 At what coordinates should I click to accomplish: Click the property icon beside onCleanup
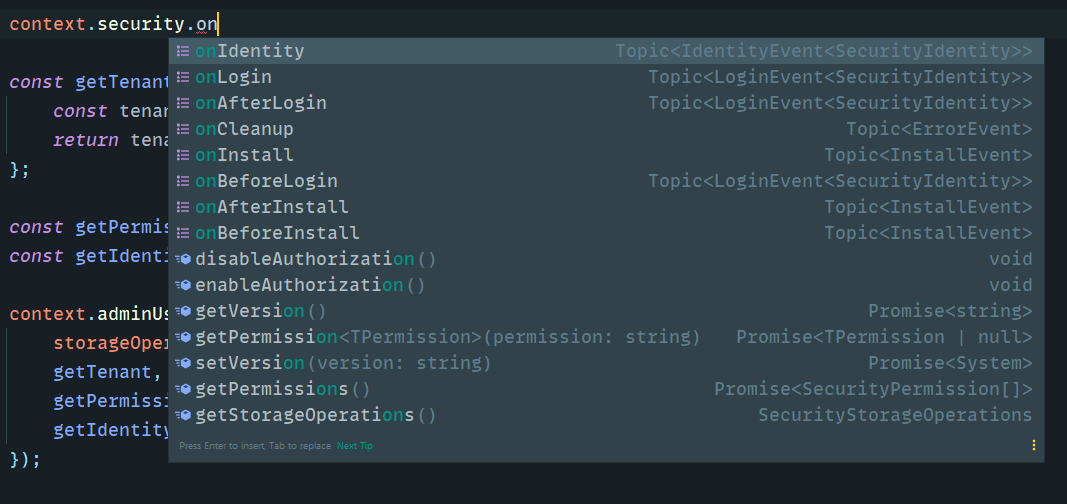coord(183,129)
